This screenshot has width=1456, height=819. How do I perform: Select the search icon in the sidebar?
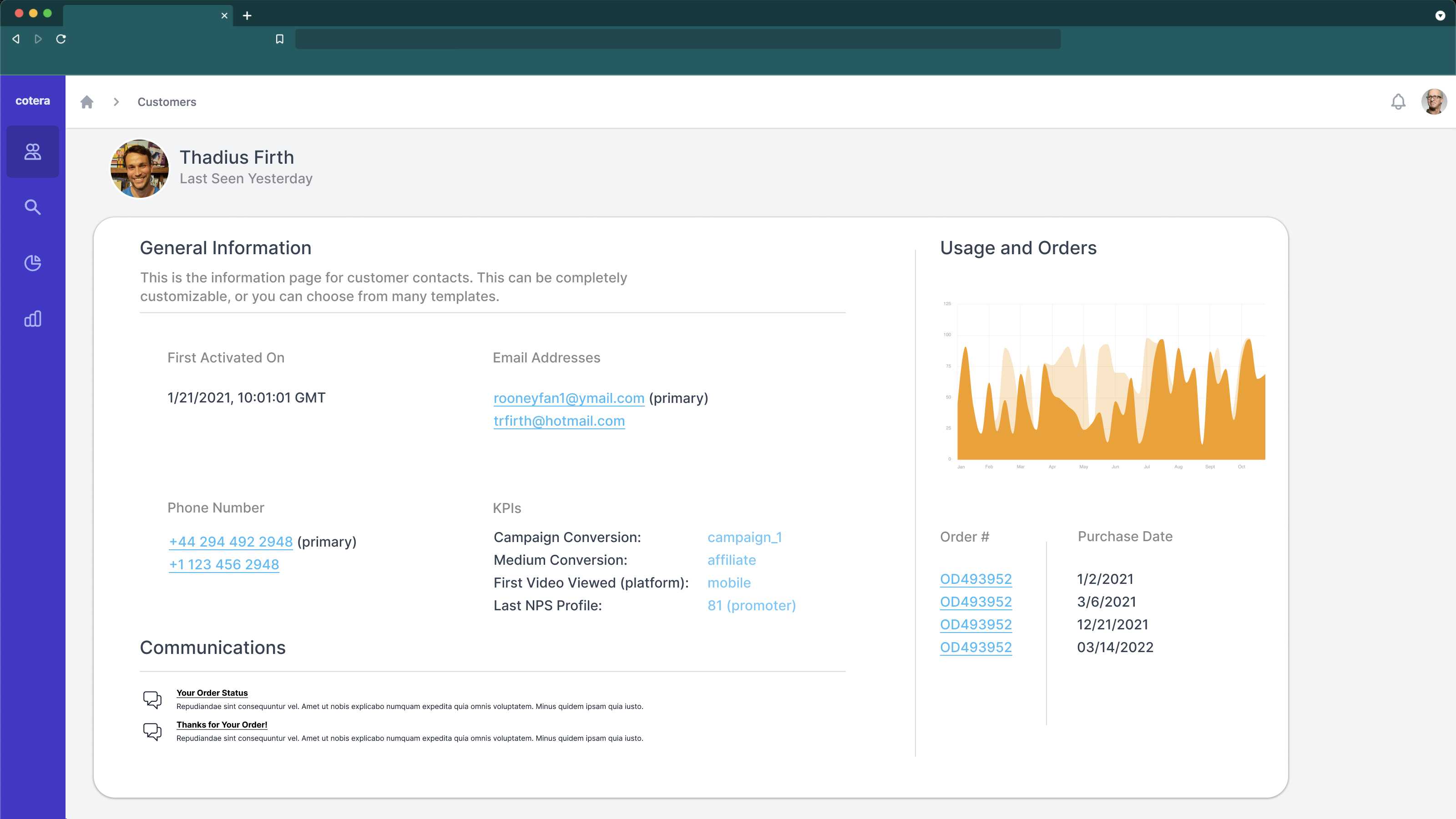(32, 207)
